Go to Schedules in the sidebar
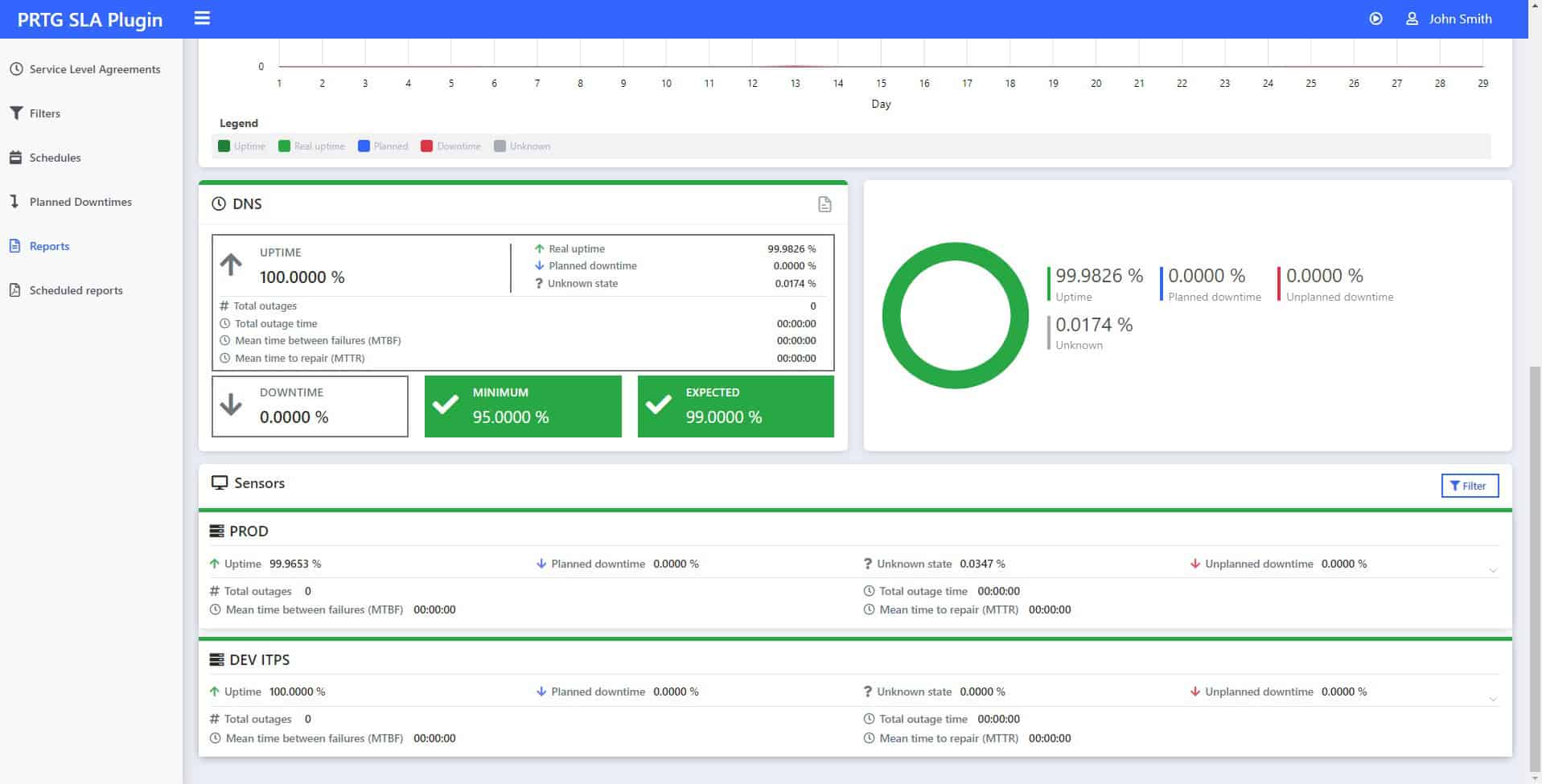1542x784 pixels. click(x=55, y=158)
